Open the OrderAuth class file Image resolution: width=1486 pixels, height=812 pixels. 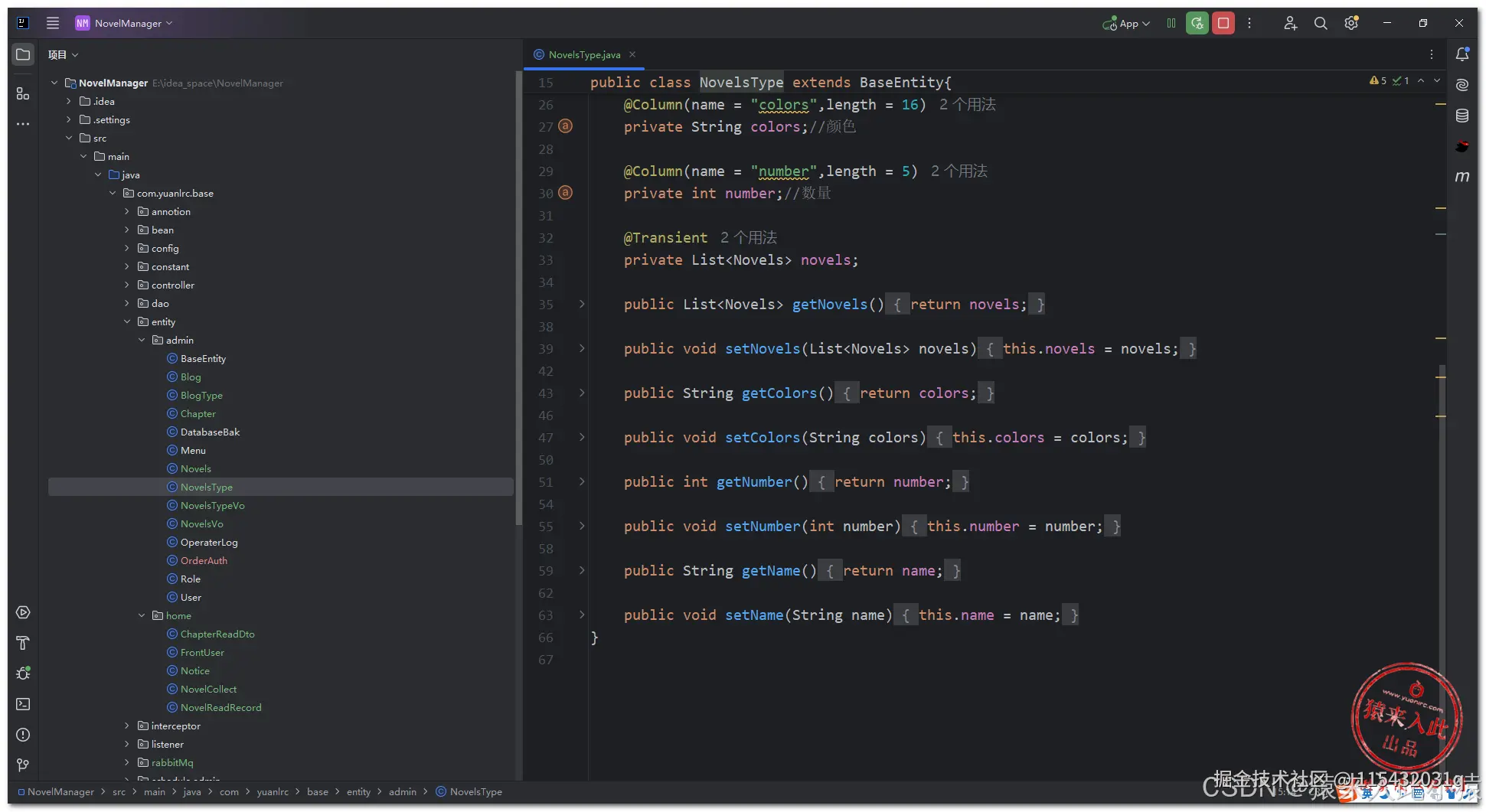pos(204,560)
